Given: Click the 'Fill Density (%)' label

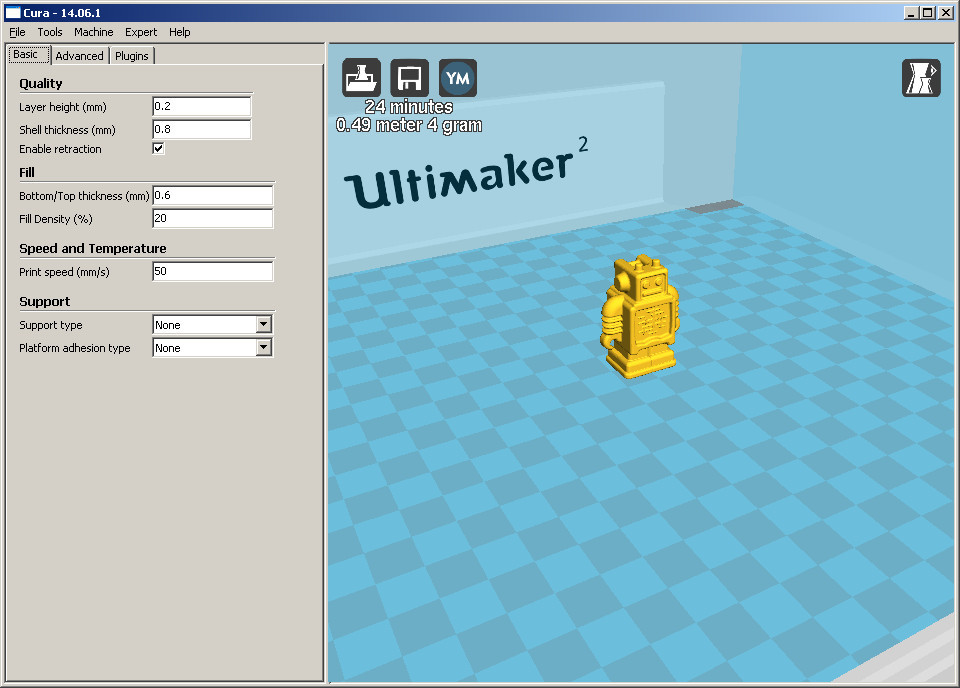Looking at the screenshot, I should click(x=56, y=219).
